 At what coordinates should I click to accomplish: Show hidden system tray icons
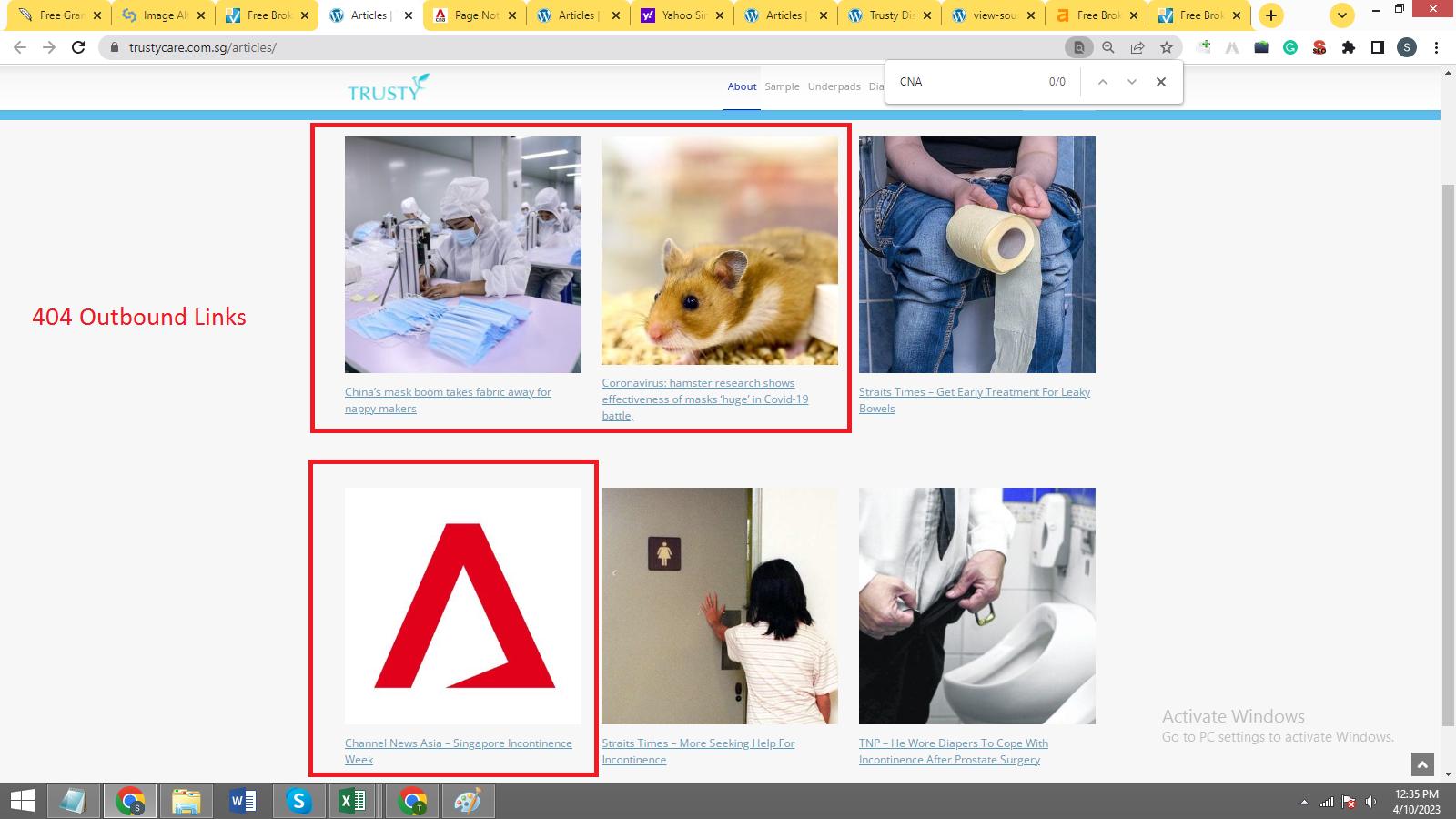[x=1304, y=802]
